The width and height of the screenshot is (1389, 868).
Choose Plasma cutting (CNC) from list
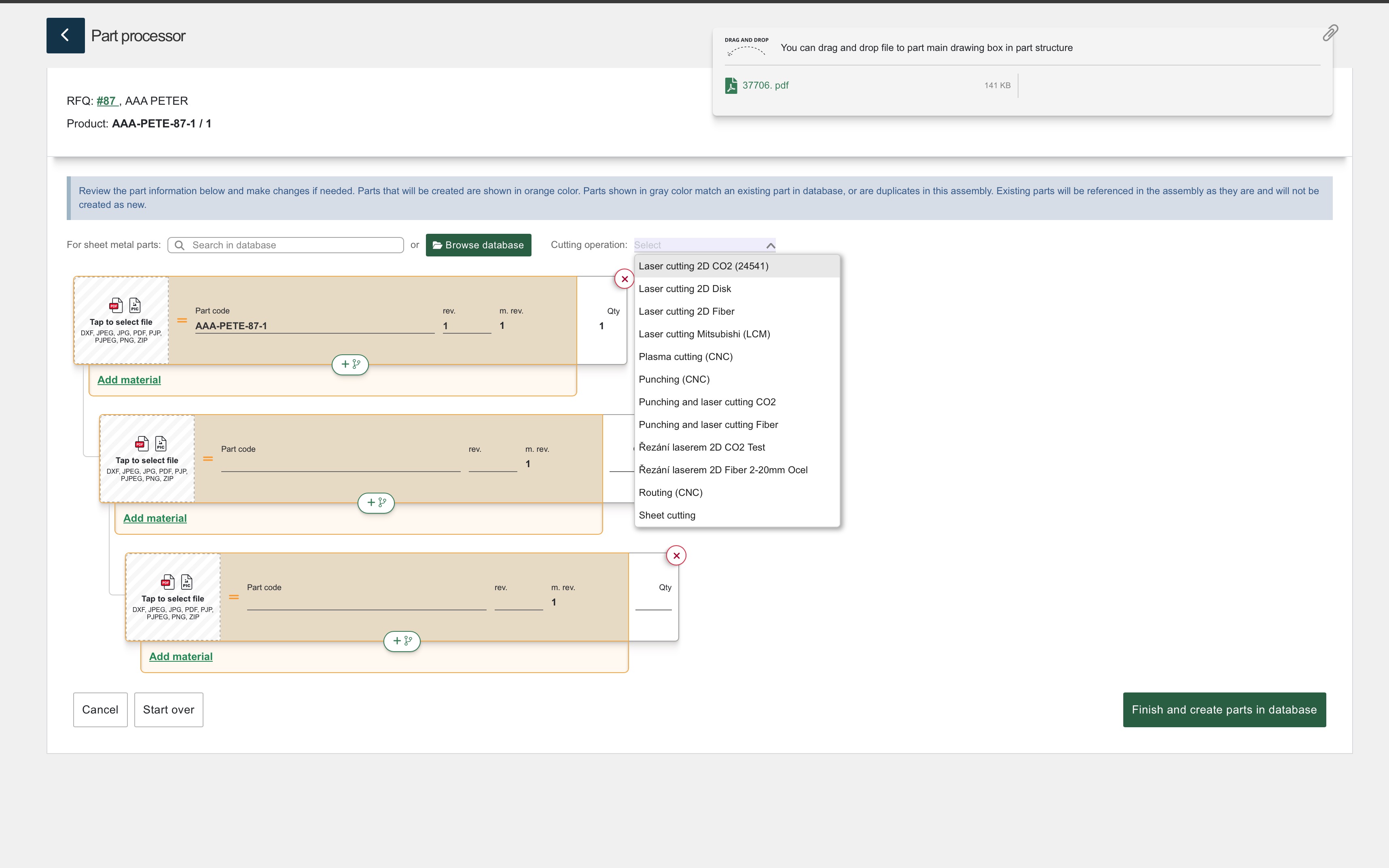click(685, 356)
